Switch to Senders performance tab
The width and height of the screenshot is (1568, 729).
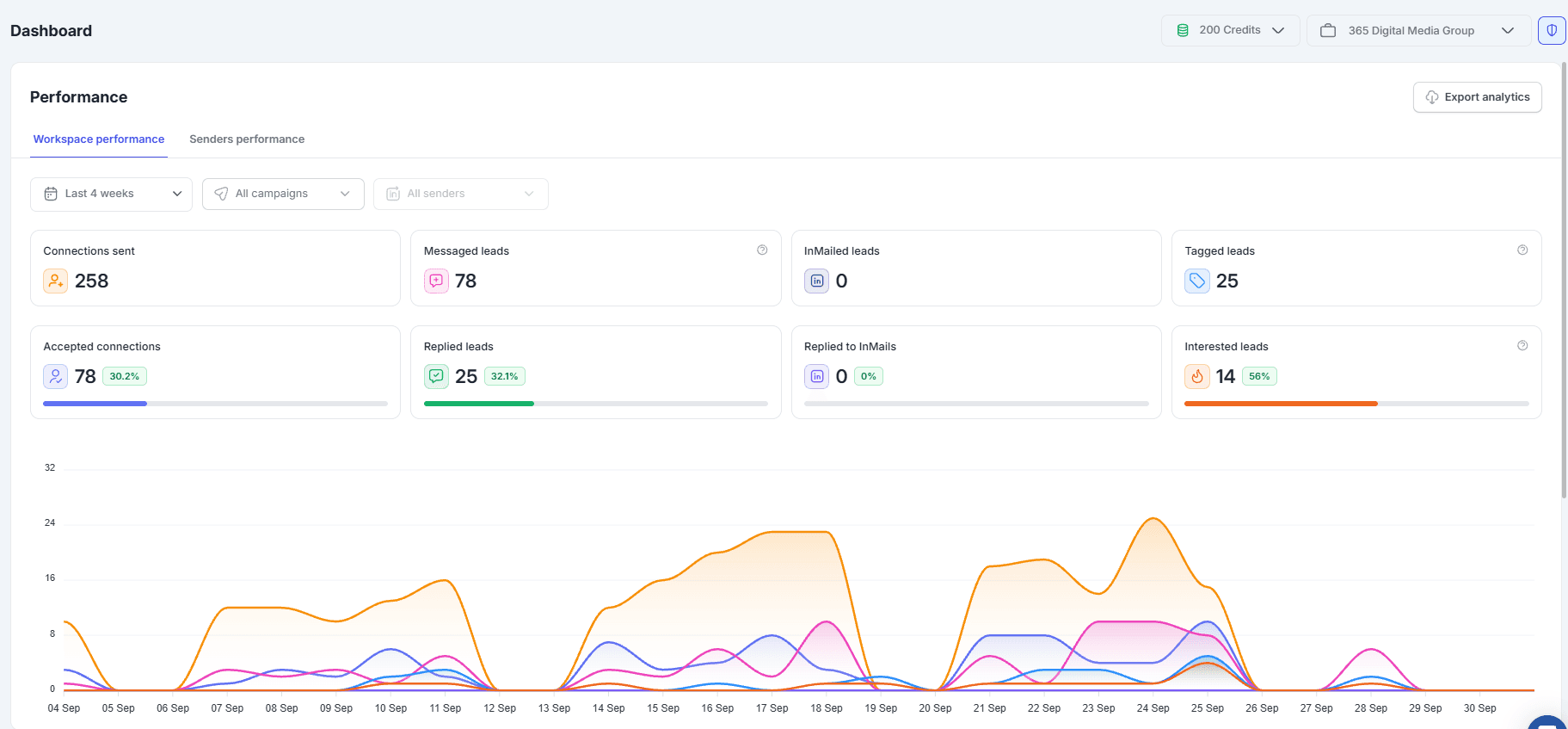(x=247, y=139)
